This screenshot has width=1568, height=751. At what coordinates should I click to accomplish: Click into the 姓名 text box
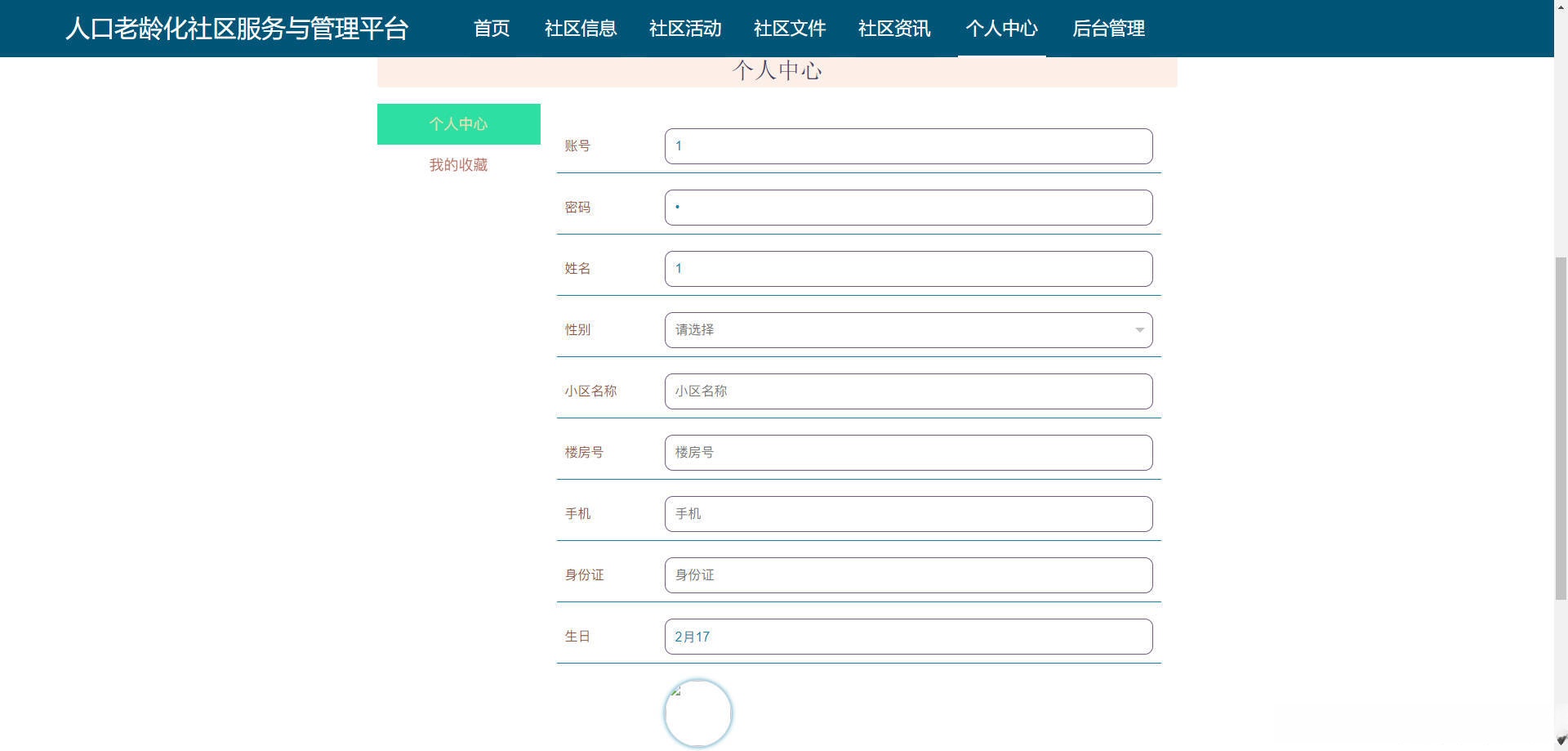point(908,269)
